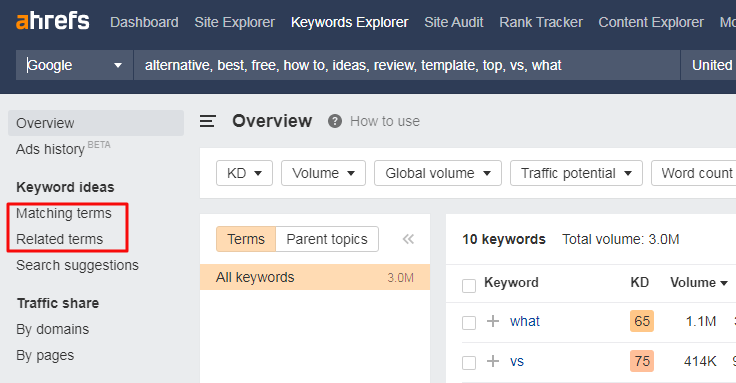Open the Google search engine dropdown
This screenshot has height=383, width=736.
point(74,65)
